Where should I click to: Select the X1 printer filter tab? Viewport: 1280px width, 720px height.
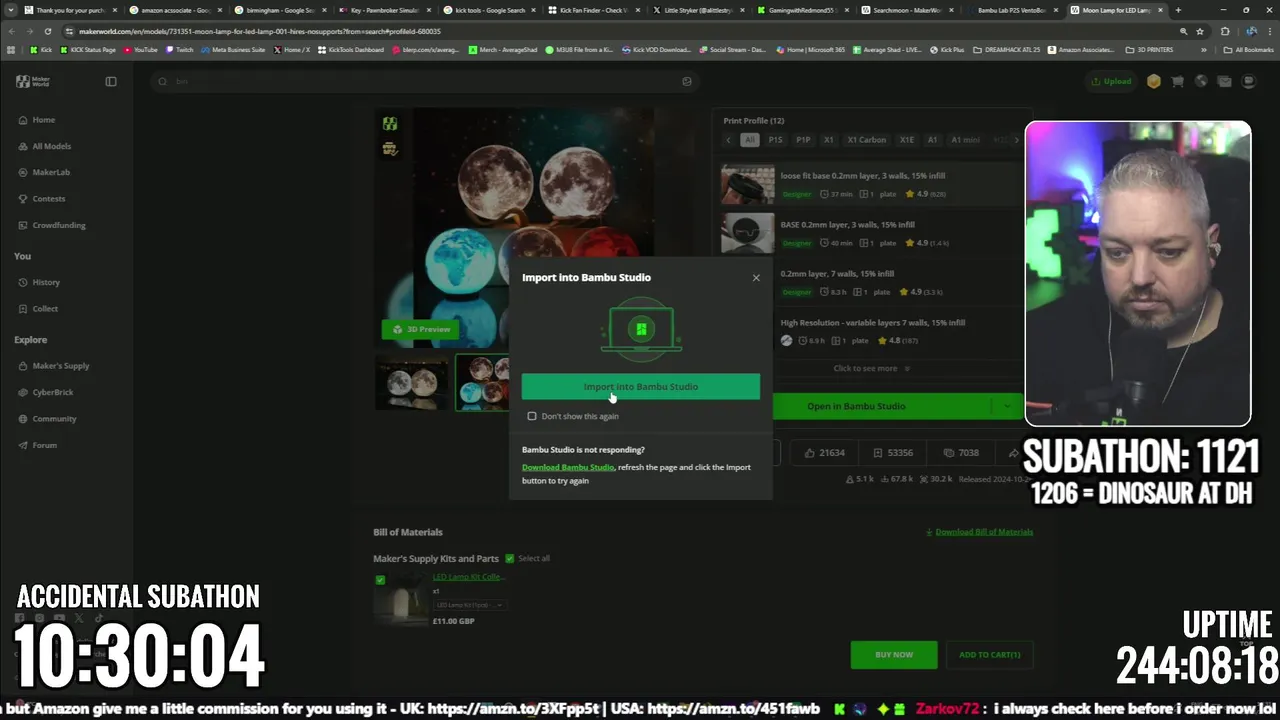tap(828, 140)
